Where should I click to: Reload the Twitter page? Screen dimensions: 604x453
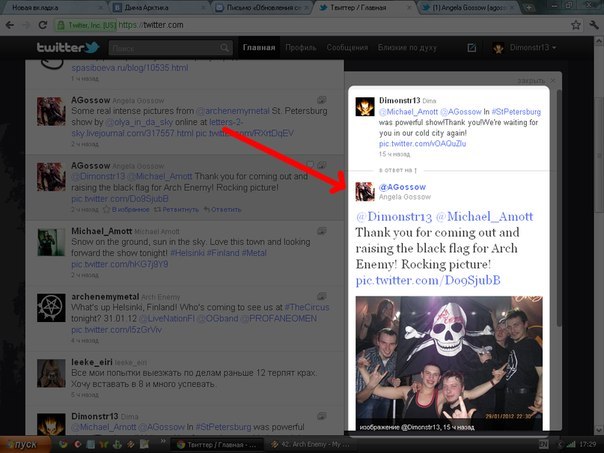[43, 25]
